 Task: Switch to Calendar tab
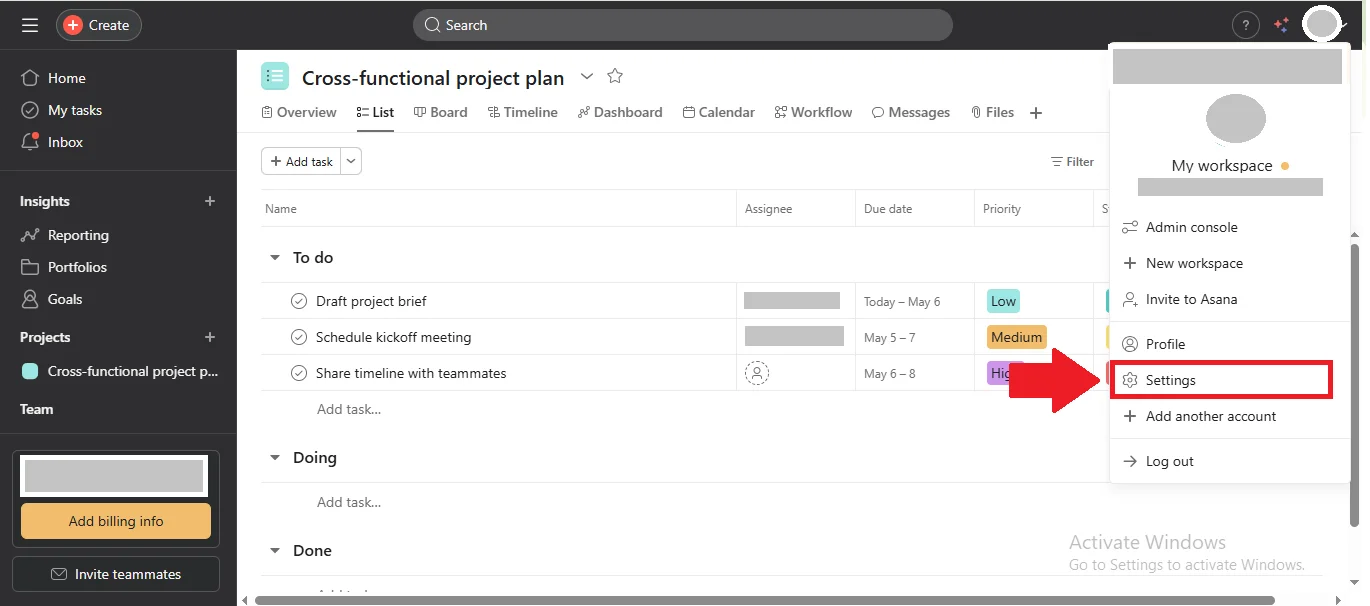click(x=719, y=112)
